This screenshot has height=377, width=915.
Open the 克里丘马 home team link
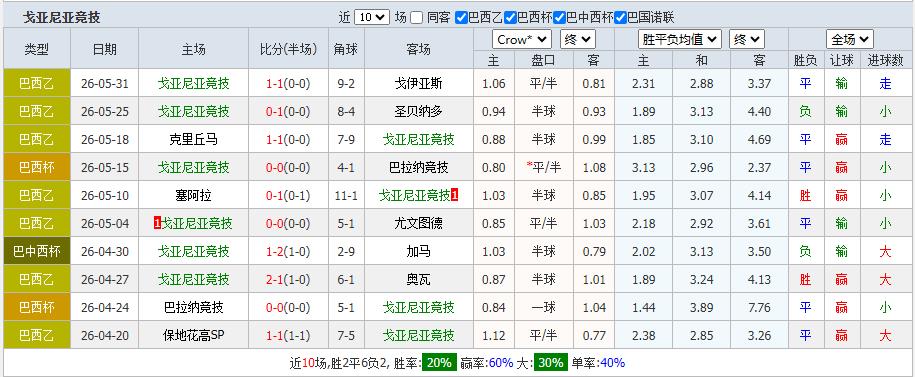(x=193, y=139)
